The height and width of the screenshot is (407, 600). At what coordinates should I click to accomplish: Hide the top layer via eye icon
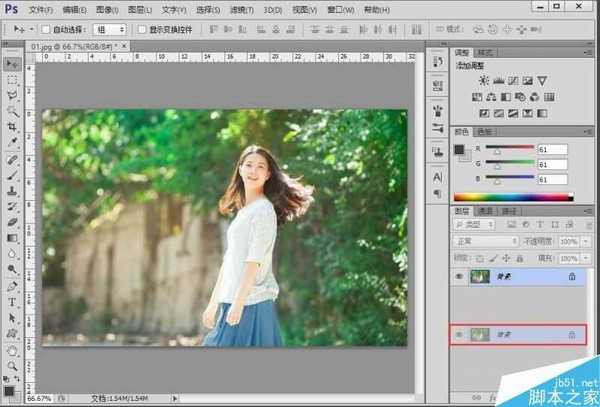(x=460, y=276)
